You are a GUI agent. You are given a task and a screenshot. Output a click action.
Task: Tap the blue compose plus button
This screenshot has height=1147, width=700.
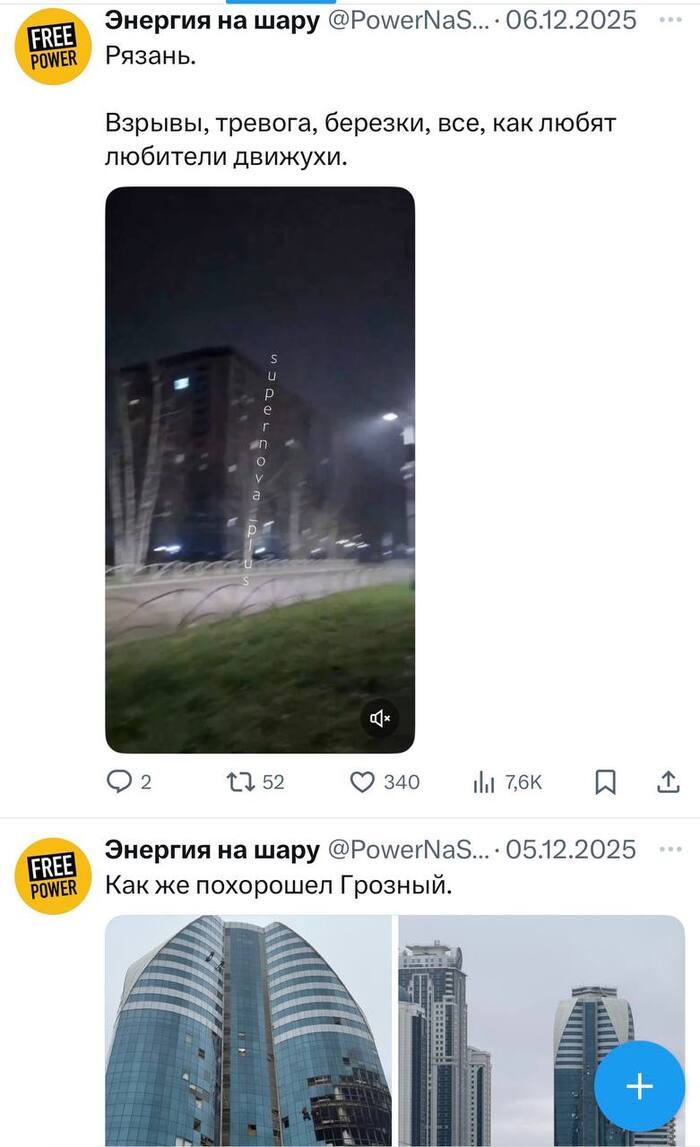click(639, 1086)
